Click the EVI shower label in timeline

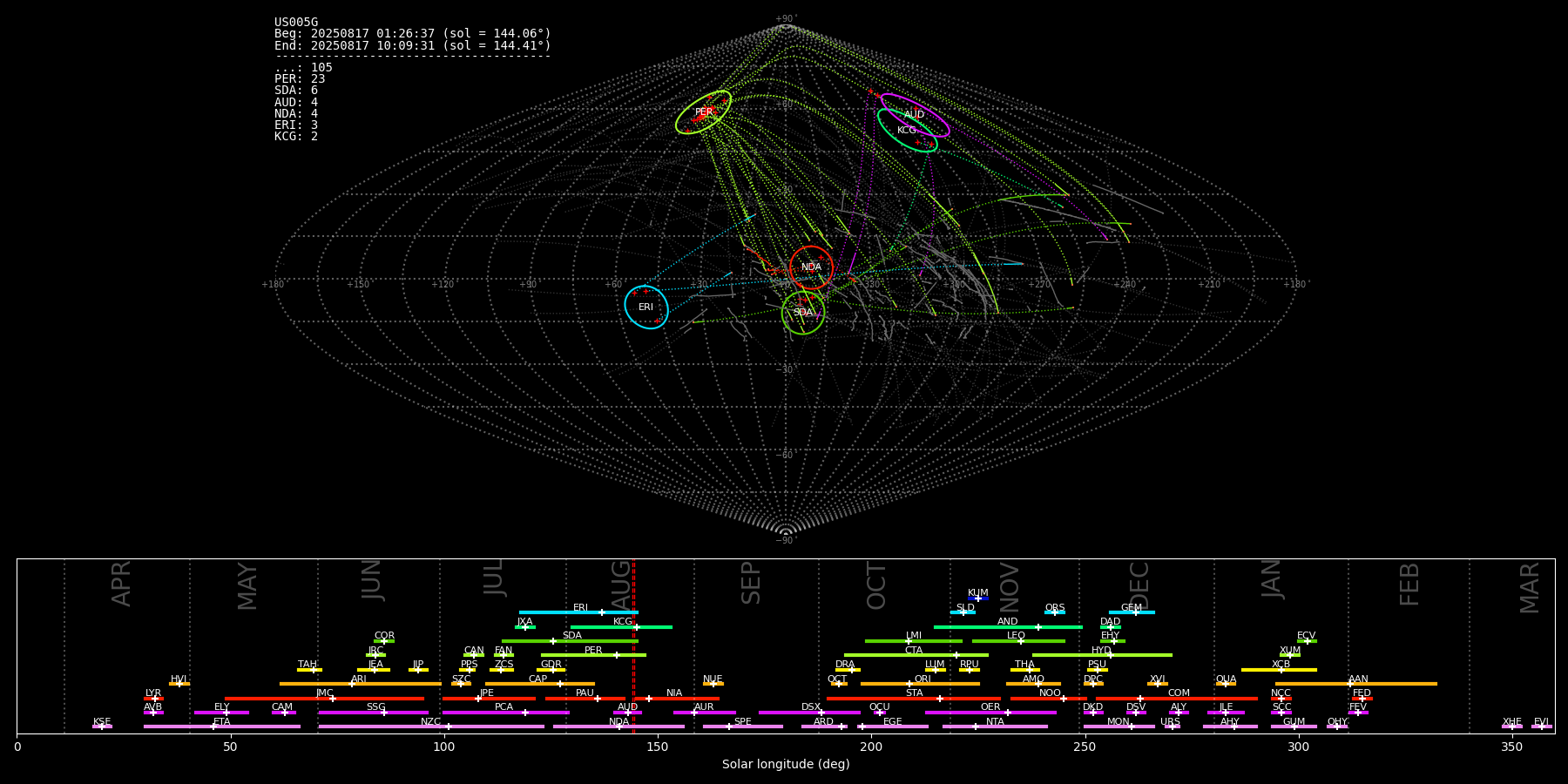click(1541, 722)
